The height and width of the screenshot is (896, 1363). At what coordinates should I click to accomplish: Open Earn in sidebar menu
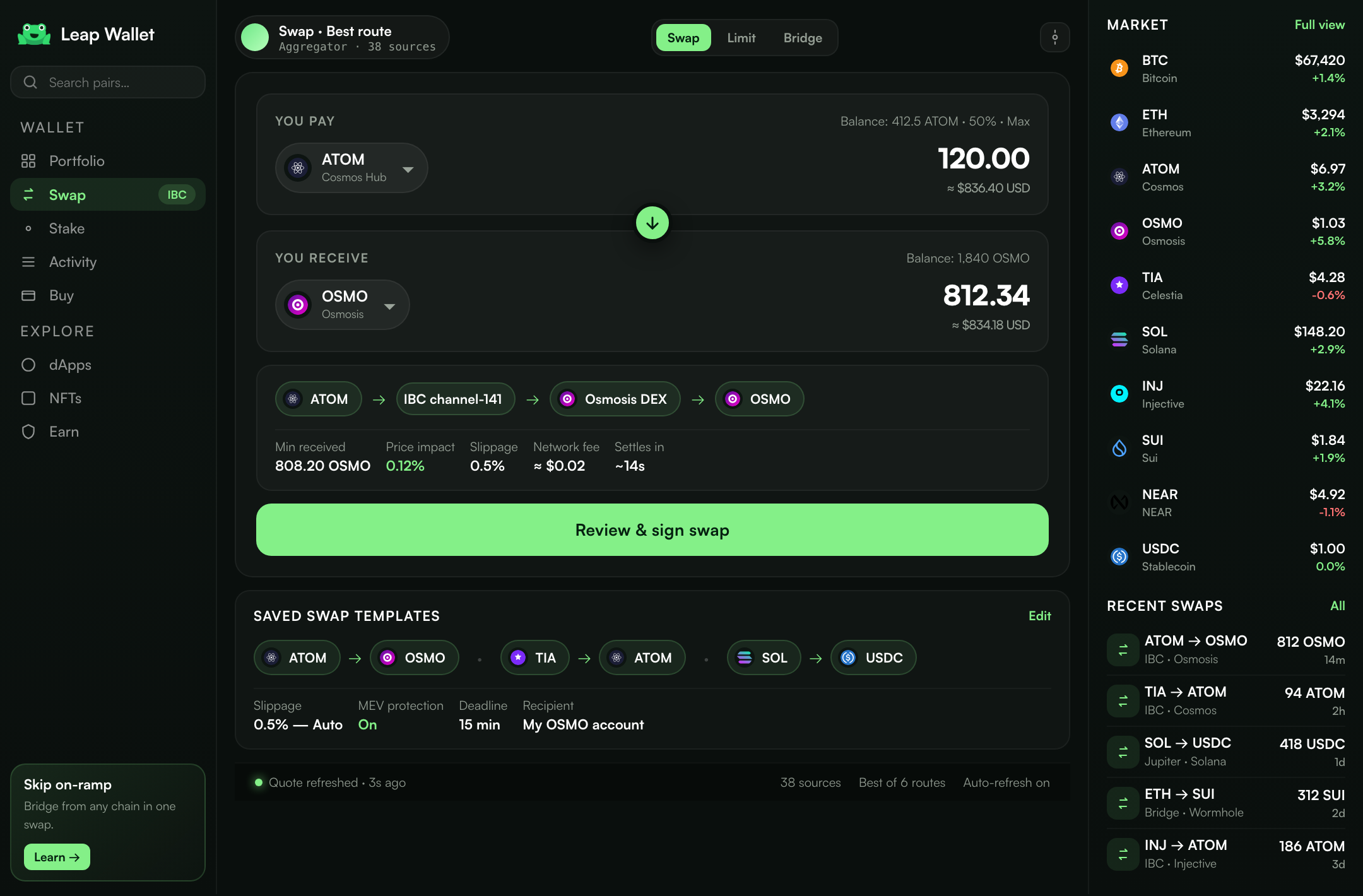pos(108,432)
